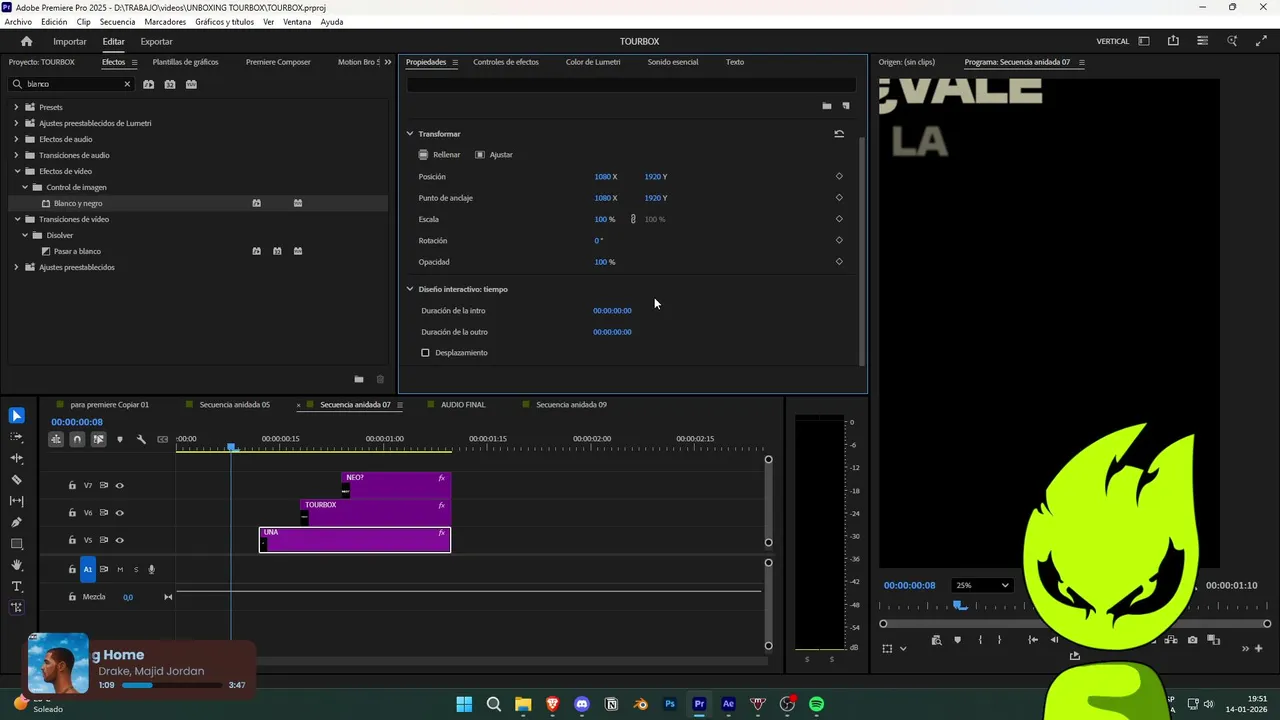Collapse Diseño interactivo: tiempo section
1280x720 pixels.
[410, 289]
